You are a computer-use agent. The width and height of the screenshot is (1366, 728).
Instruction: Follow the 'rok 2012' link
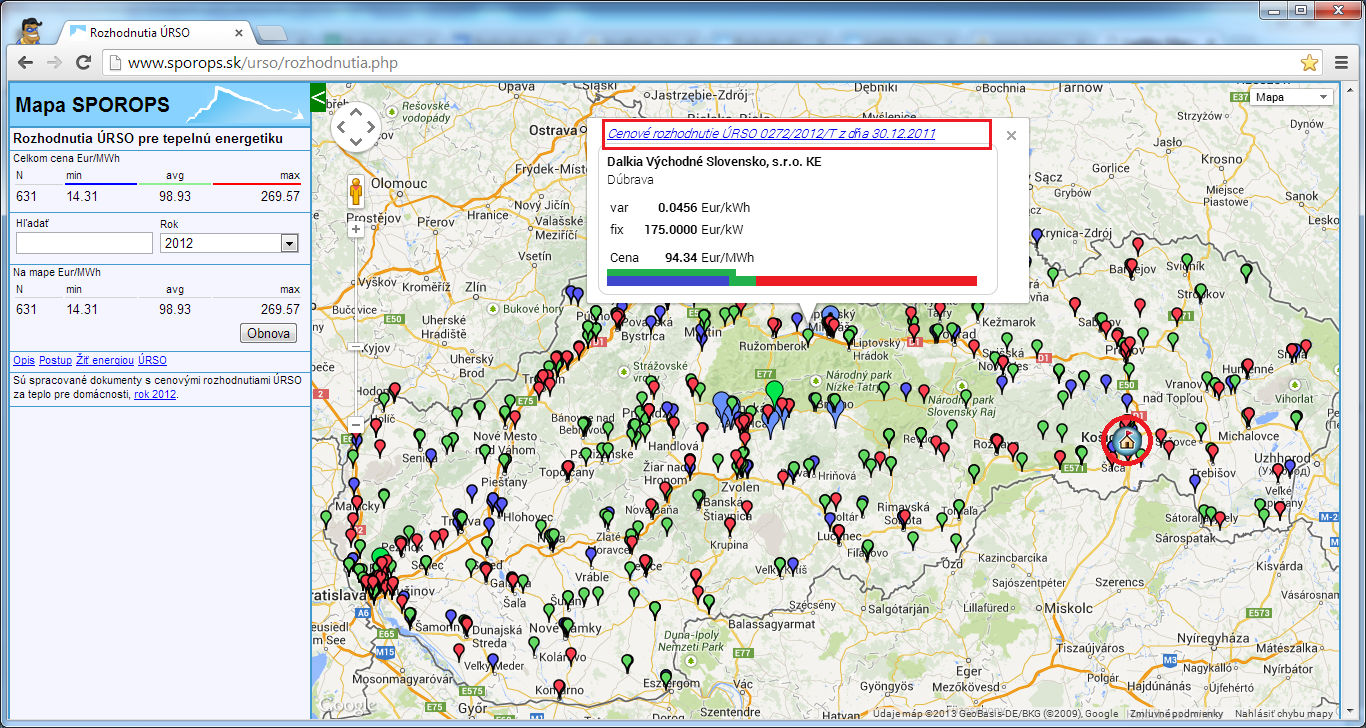155,394
